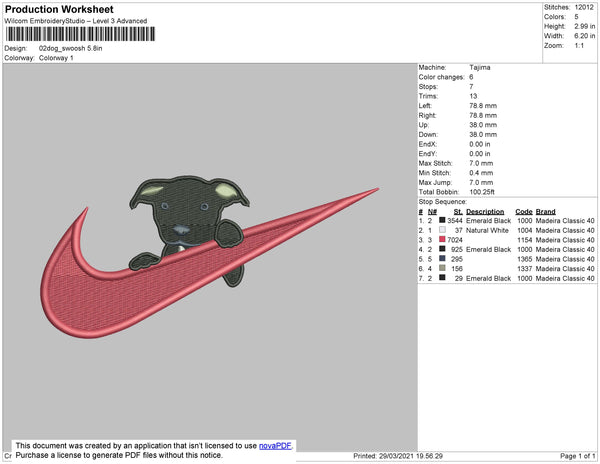Click the 'Stop Sequence:' heading
The image size is (600, 464).
click(x=443, y=202)
